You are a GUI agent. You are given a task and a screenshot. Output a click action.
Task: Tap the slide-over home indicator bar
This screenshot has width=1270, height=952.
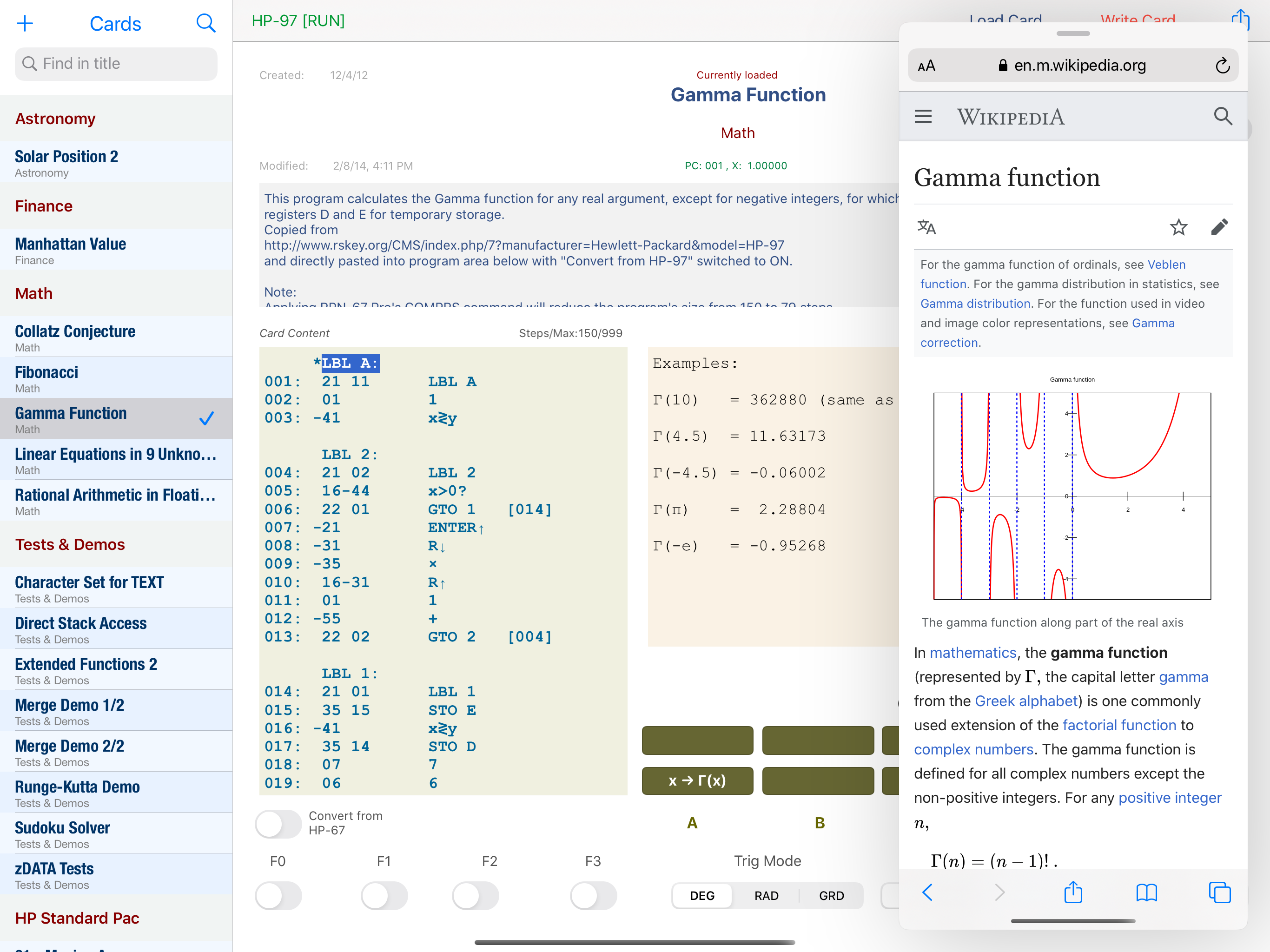click(1072, 921)
